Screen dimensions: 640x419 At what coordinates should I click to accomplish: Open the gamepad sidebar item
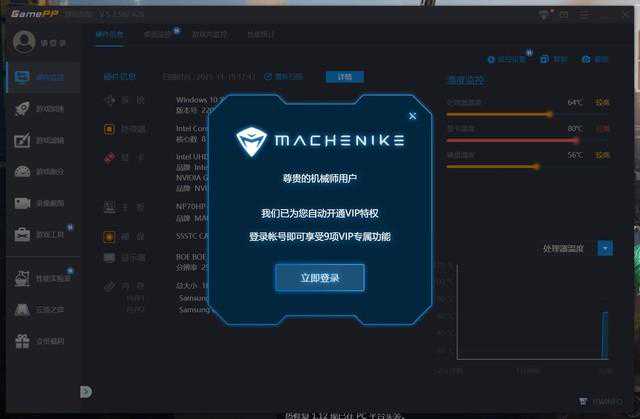[x=23, y=171]
